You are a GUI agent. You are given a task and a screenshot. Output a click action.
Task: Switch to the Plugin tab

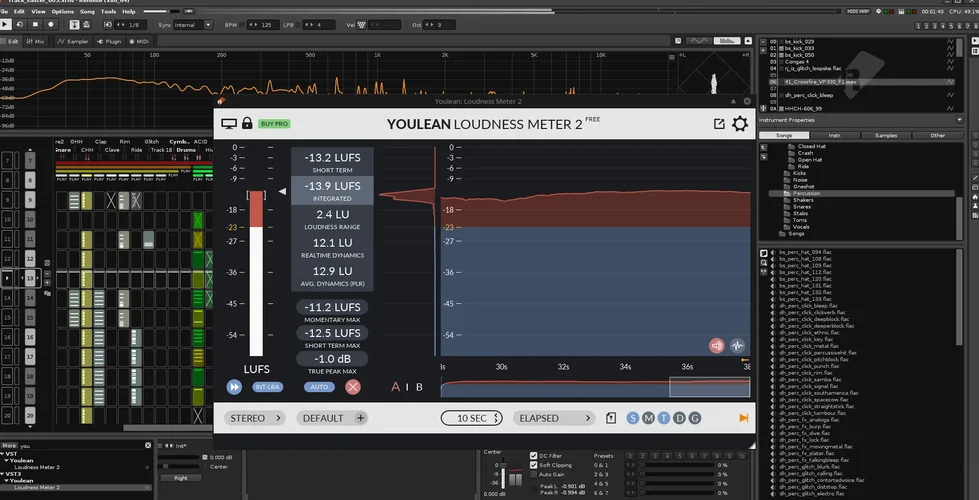109,41
